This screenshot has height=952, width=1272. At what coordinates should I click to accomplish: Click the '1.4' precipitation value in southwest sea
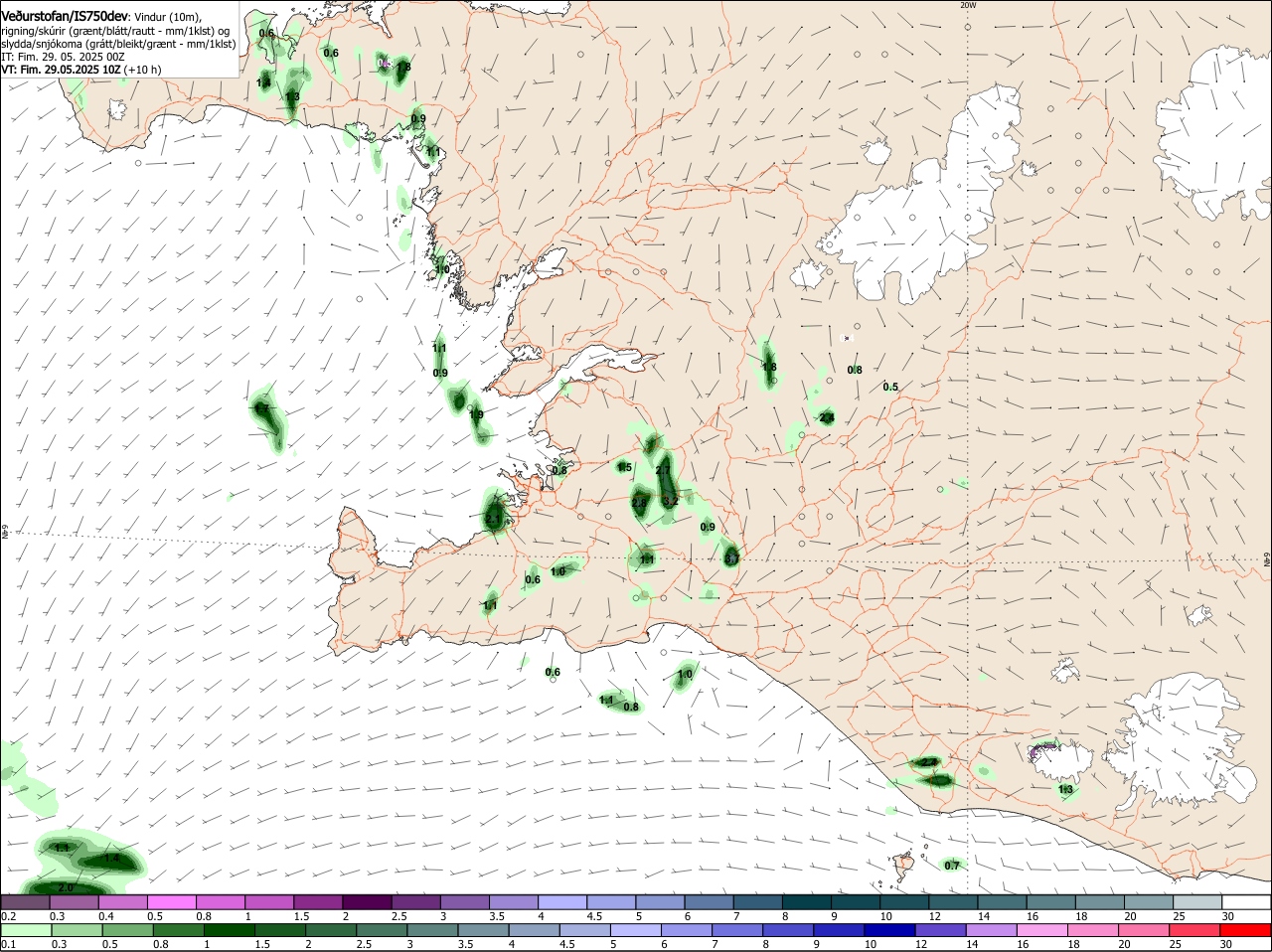coord(111,859)
